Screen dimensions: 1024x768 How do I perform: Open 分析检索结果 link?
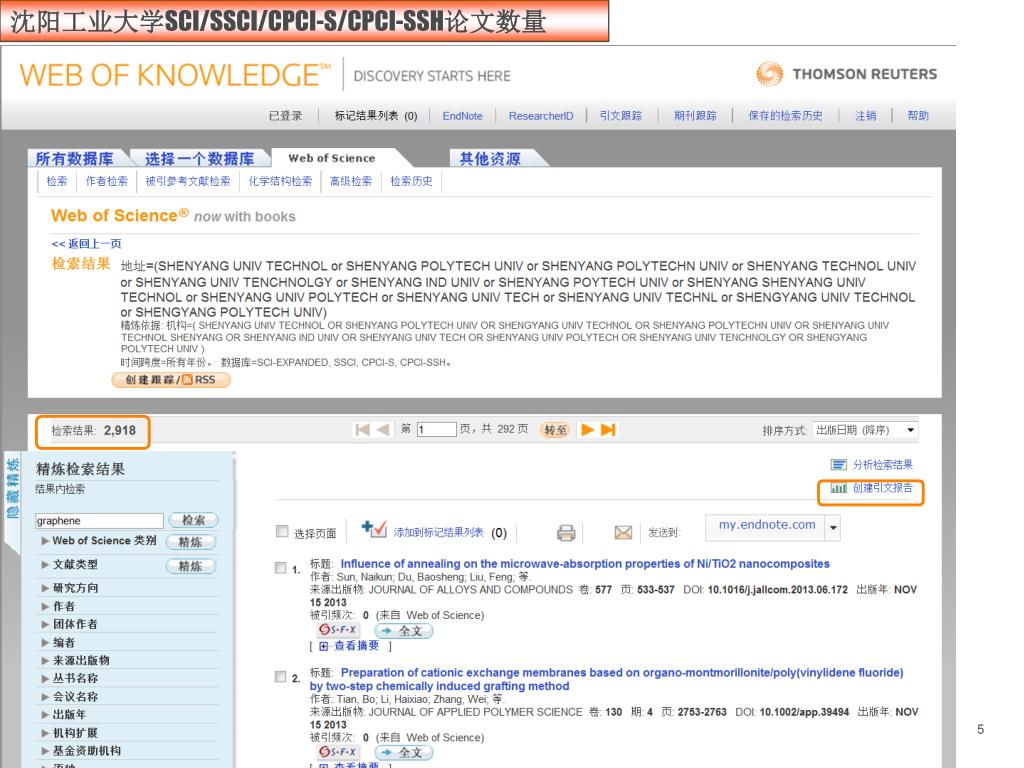coord(882,464)
